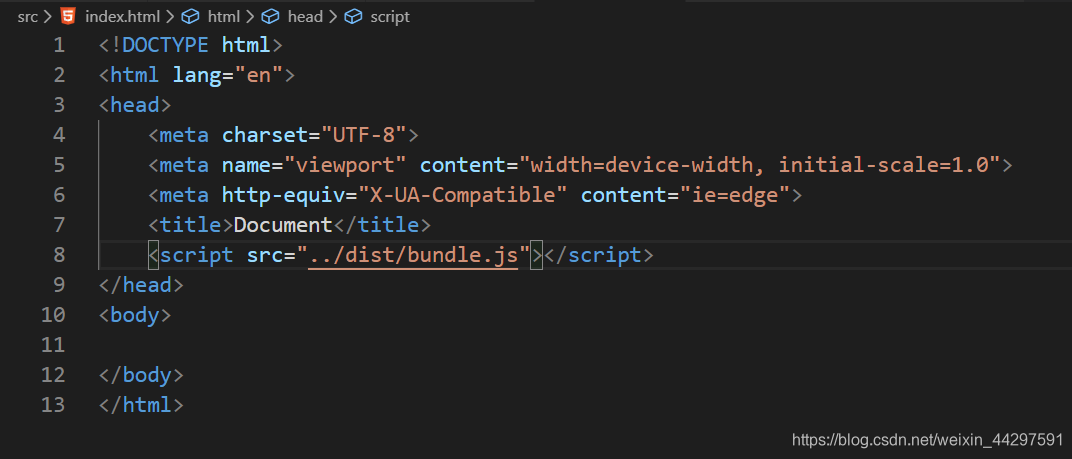
Task: Click the lang attribute on line 2
Action: coord(197,75)
